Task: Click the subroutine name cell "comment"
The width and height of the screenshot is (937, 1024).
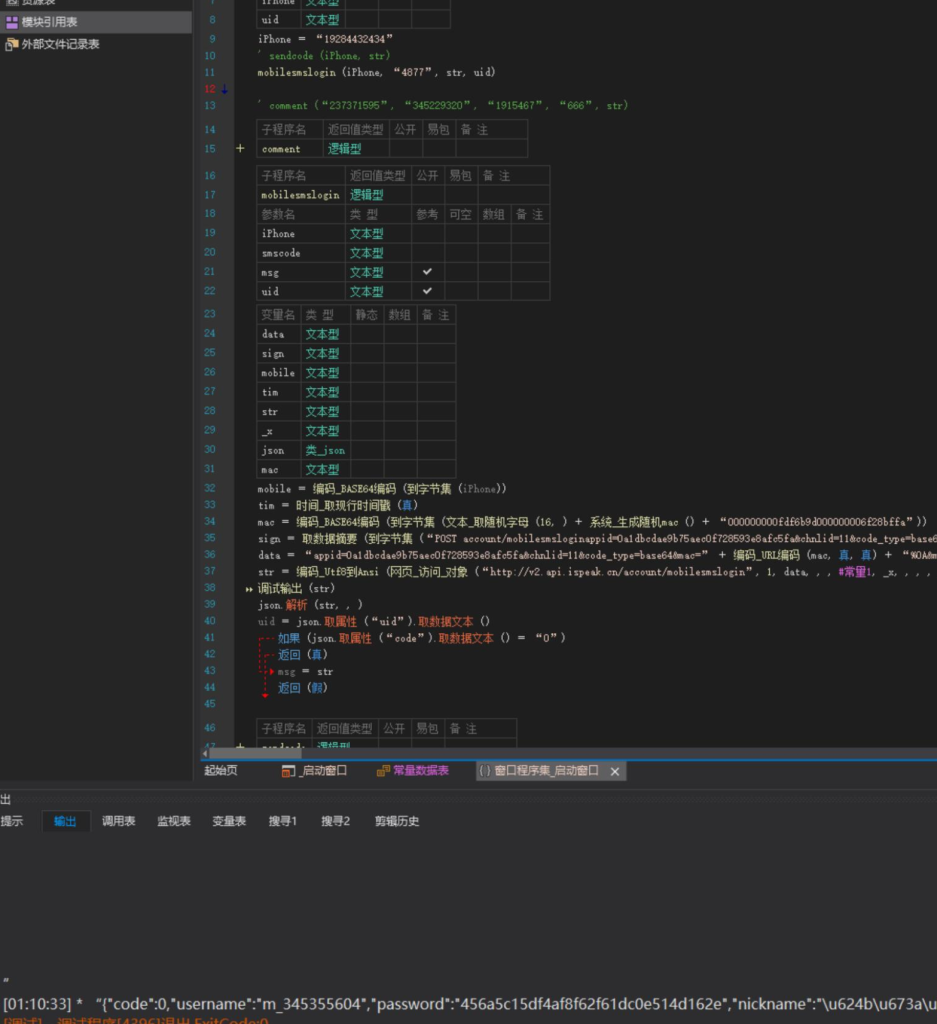Action: [x=290, y=149]
